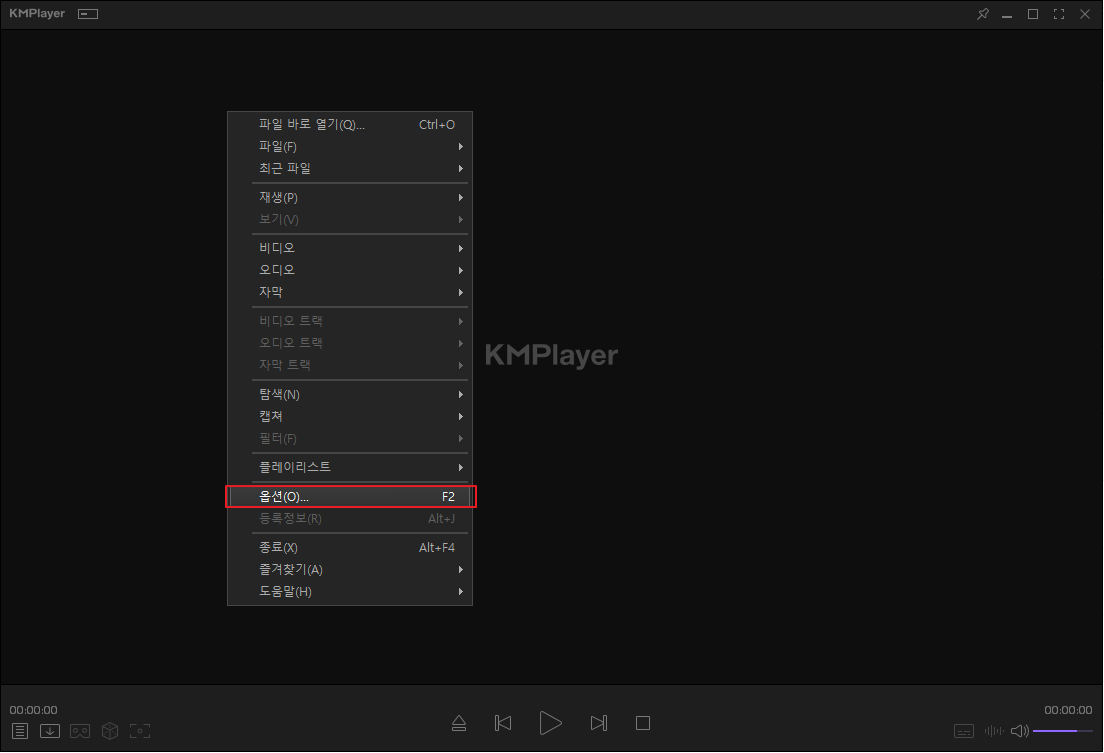Expand the 캡쳐 submenu
Image resolution: width=1104 pixels, height=753 pixels.
click(x=350, y=416)
